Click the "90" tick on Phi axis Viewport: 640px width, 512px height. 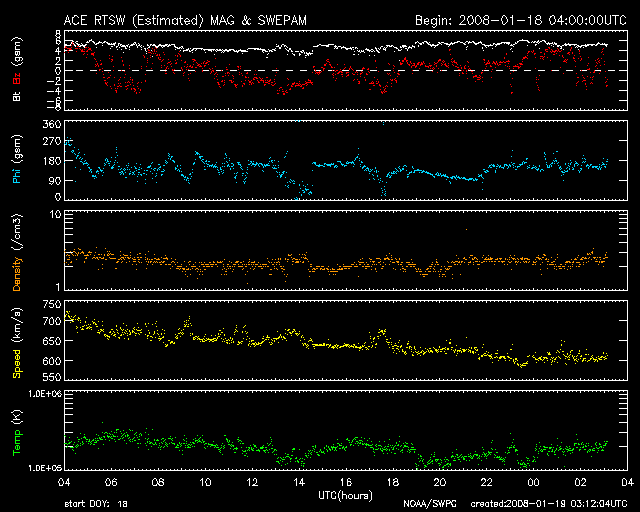tap(55, 180)
